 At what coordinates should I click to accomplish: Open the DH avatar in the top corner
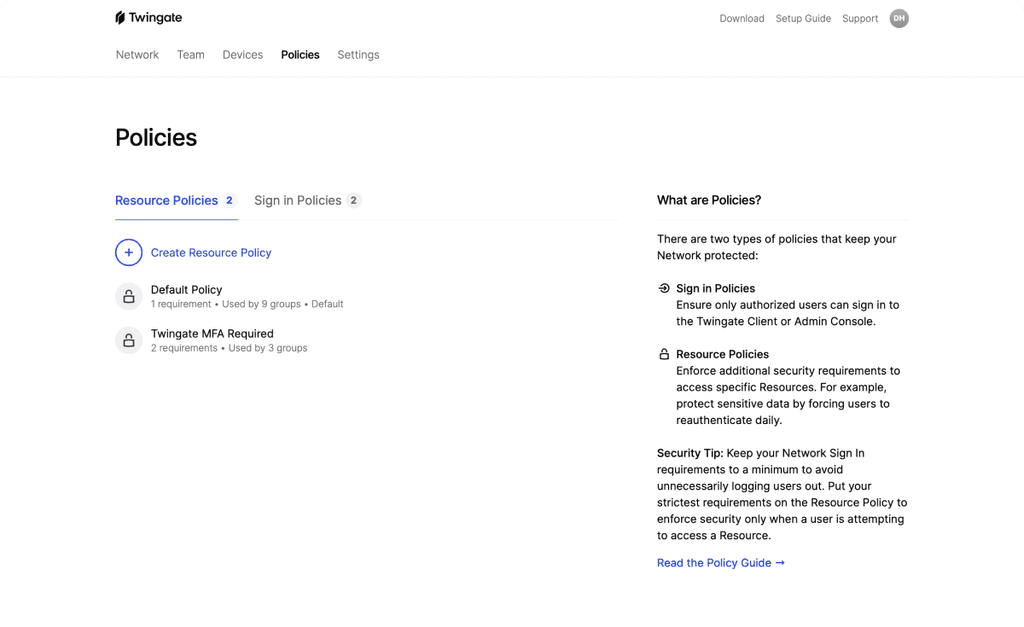click(x=898, y=18)
